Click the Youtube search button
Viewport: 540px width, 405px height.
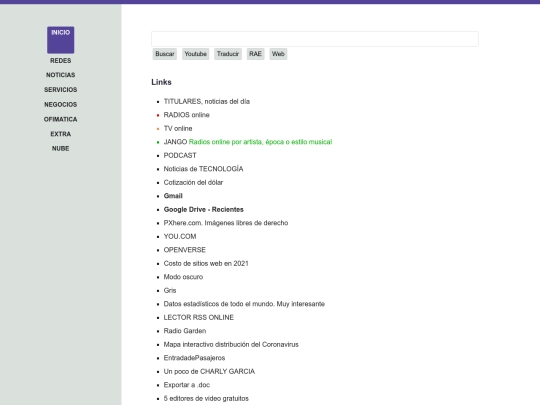pyautogui.click(x=196, y=54)
